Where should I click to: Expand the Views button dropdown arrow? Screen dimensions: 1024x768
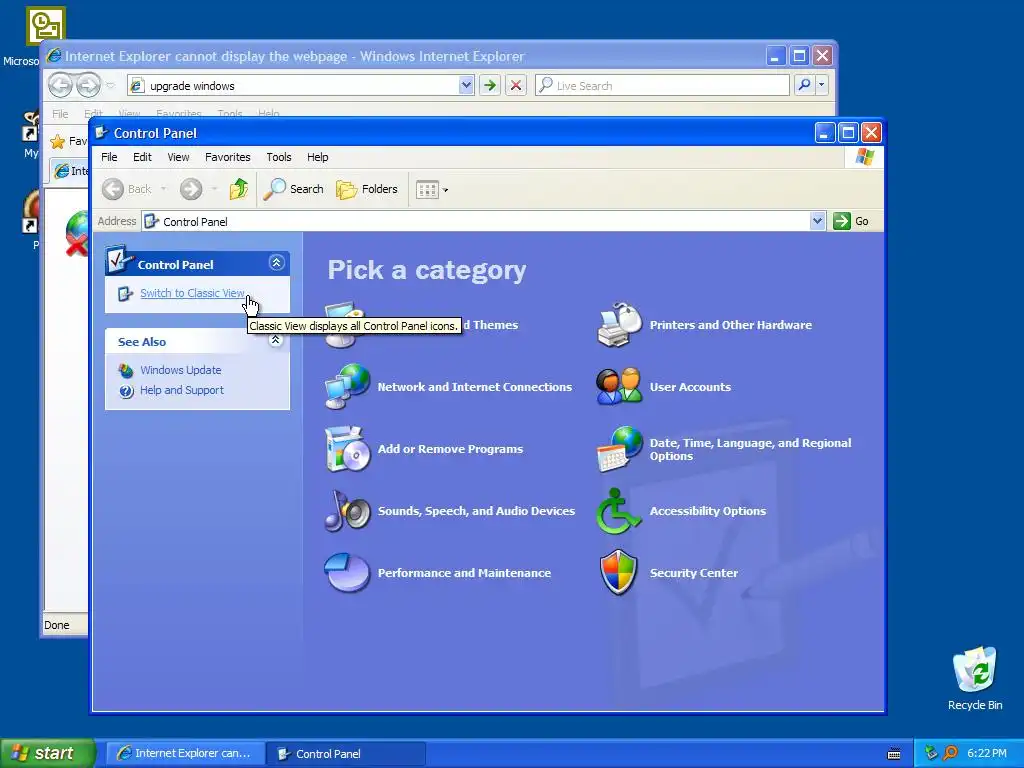[445, 190]
